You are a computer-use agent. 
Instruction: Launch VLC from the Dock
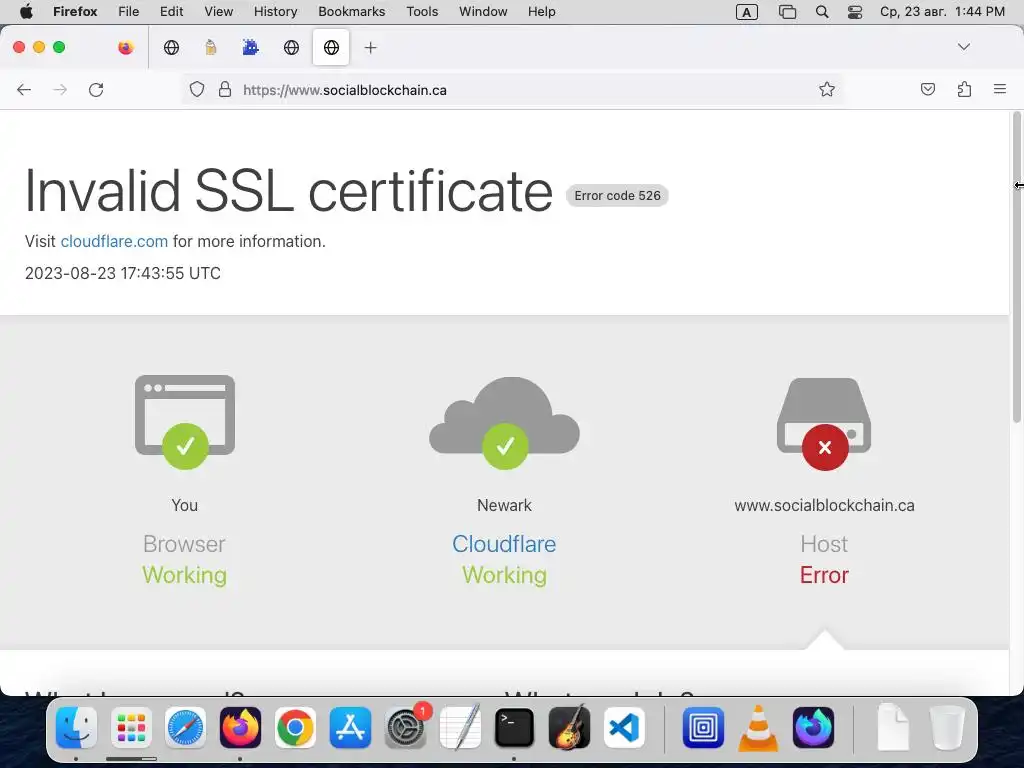click(x=758, y=728)
